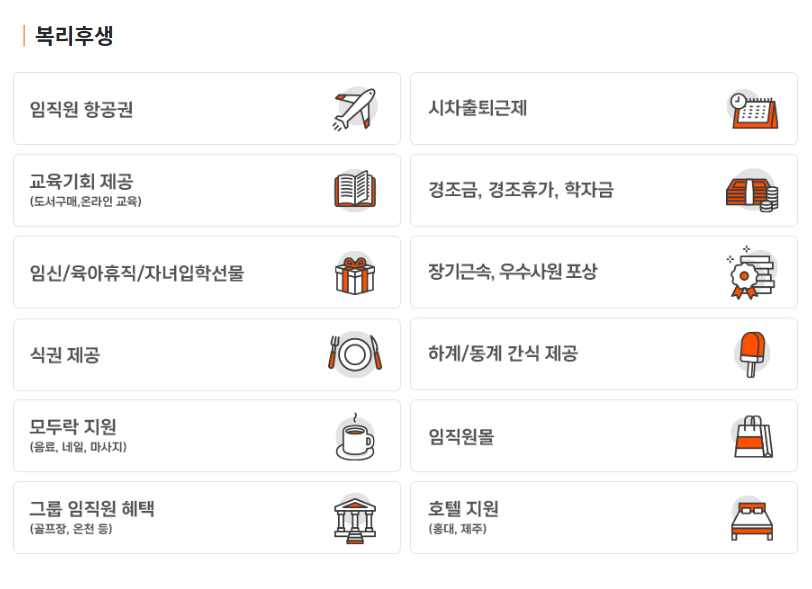Image resolution: width=812 pixels, height=589 pixels.
Task: Click the open book education icon
Action: click(x=354, y=190)
